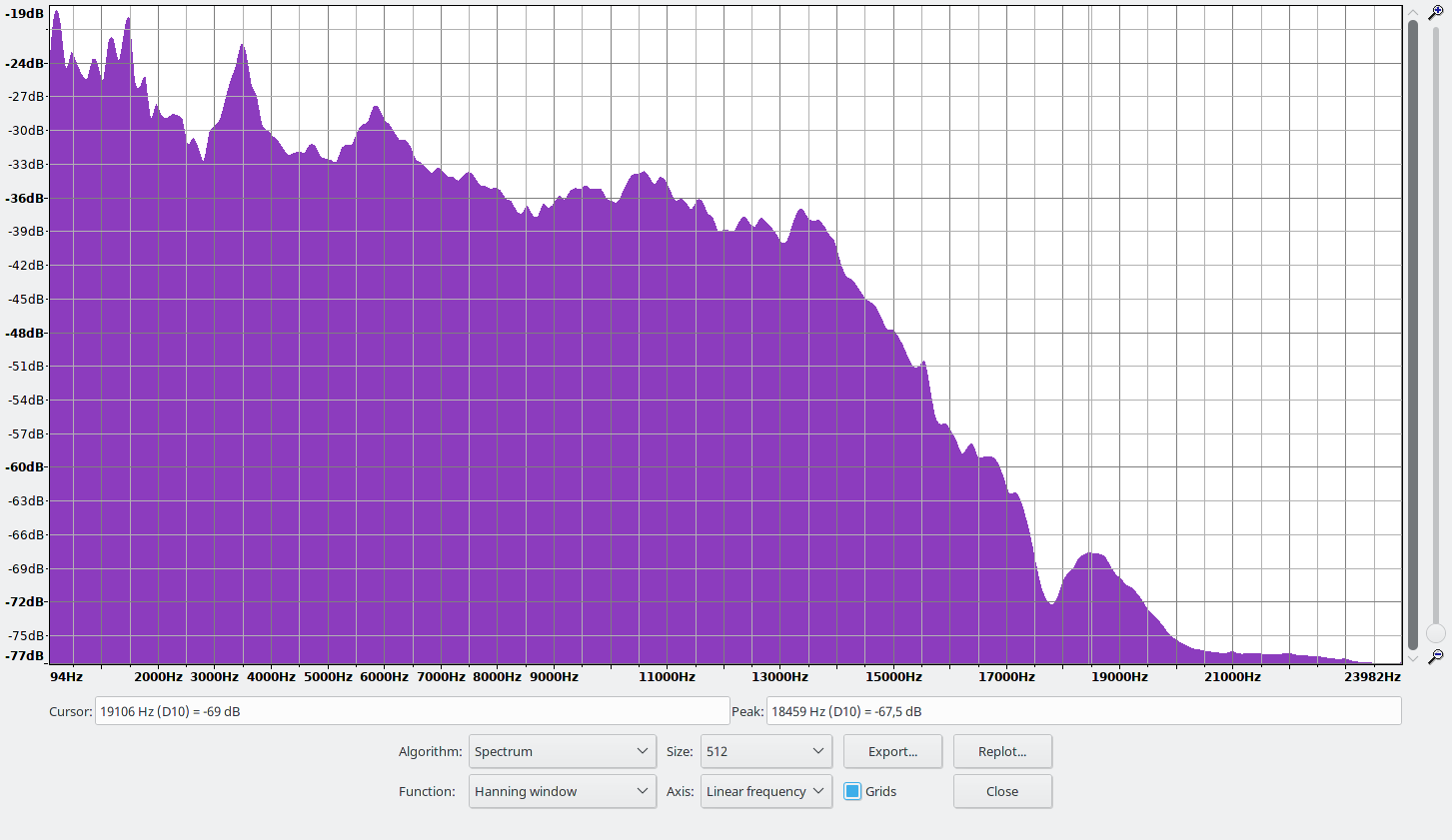Click the Export... button
The height and width of the screenshot is (840, 1452).
click(x=892, y=751)
